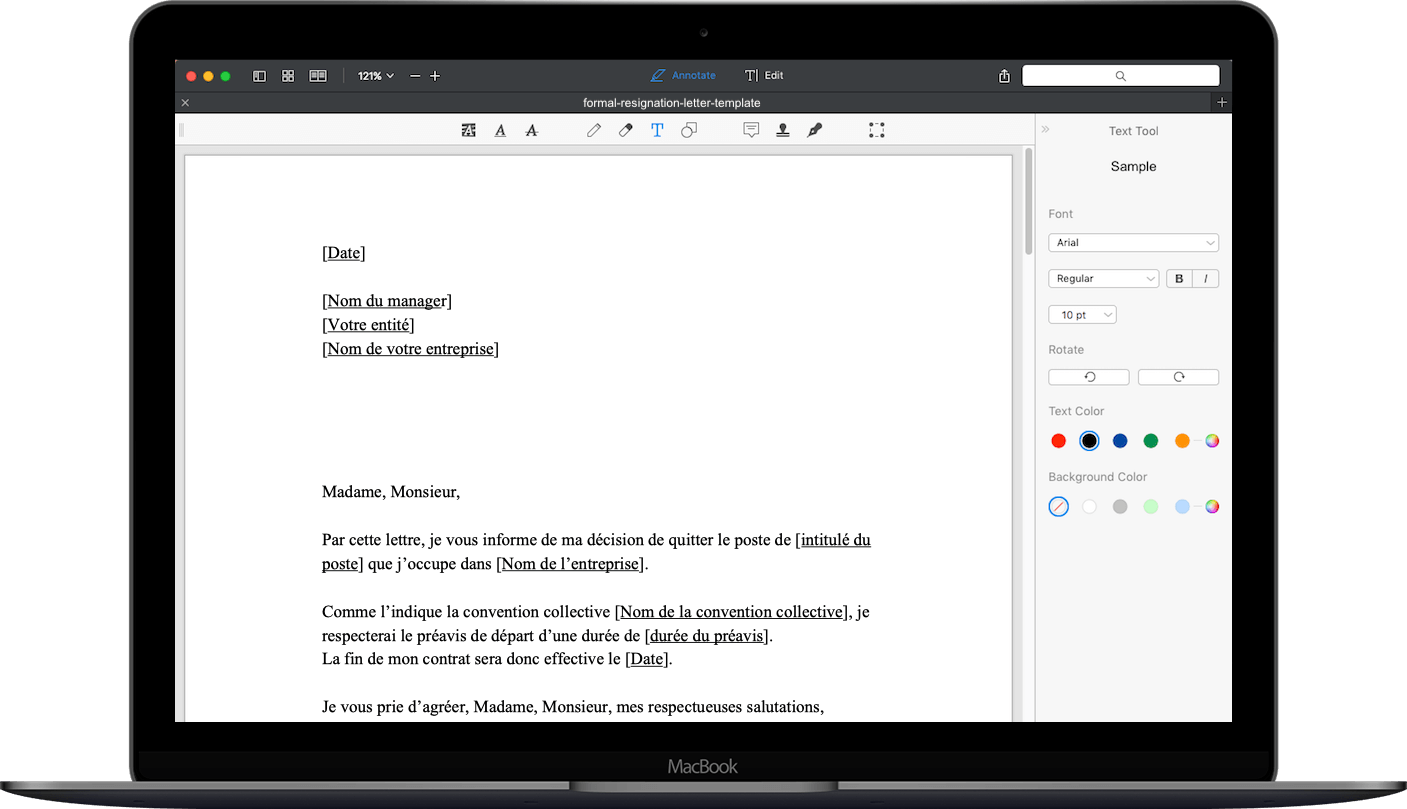
Task: Choose white background color
Action: coord(1089,507)
